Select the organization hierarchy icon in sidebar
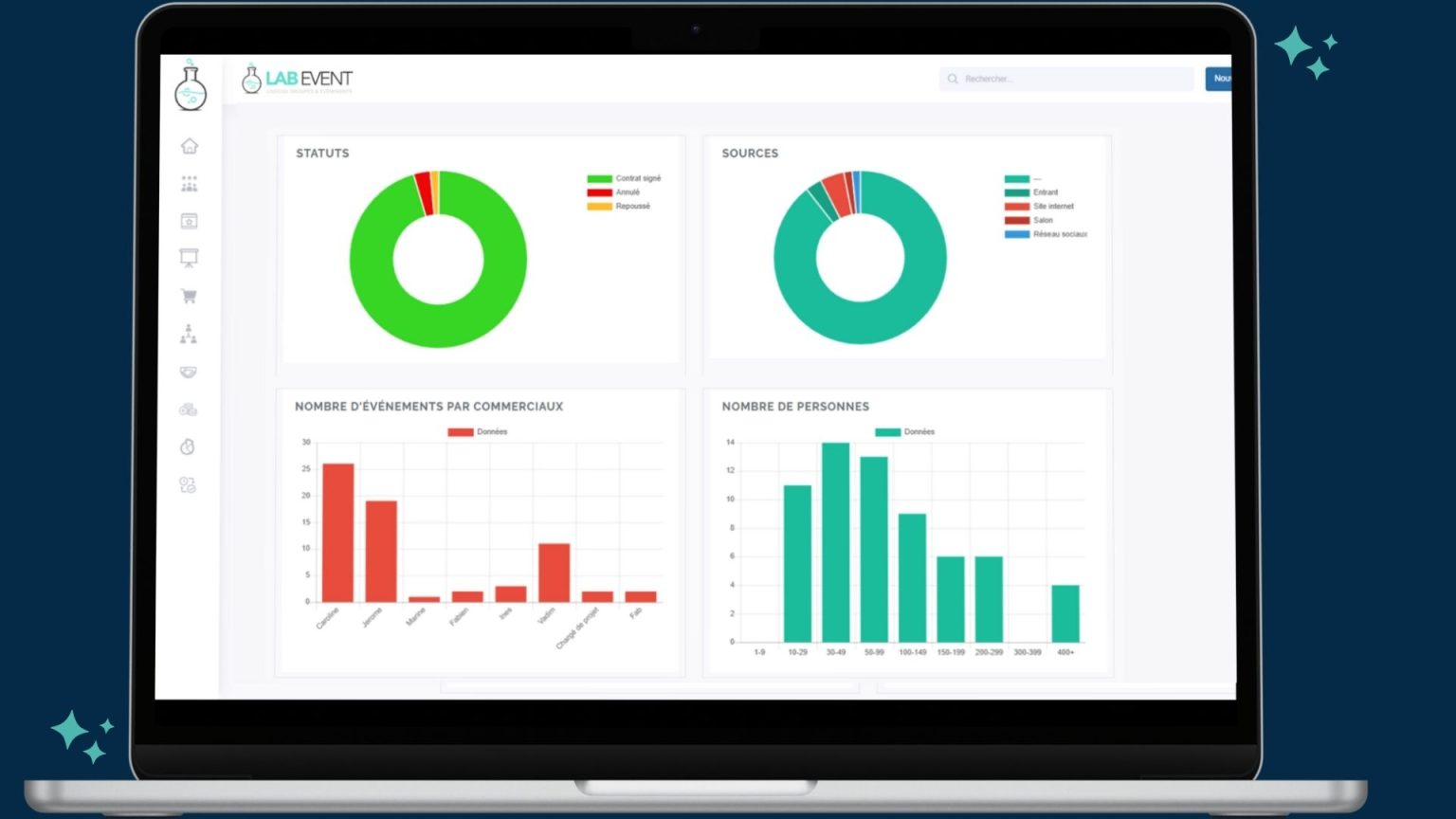This screenshot has height=819, width=1456. pos(190,335)
